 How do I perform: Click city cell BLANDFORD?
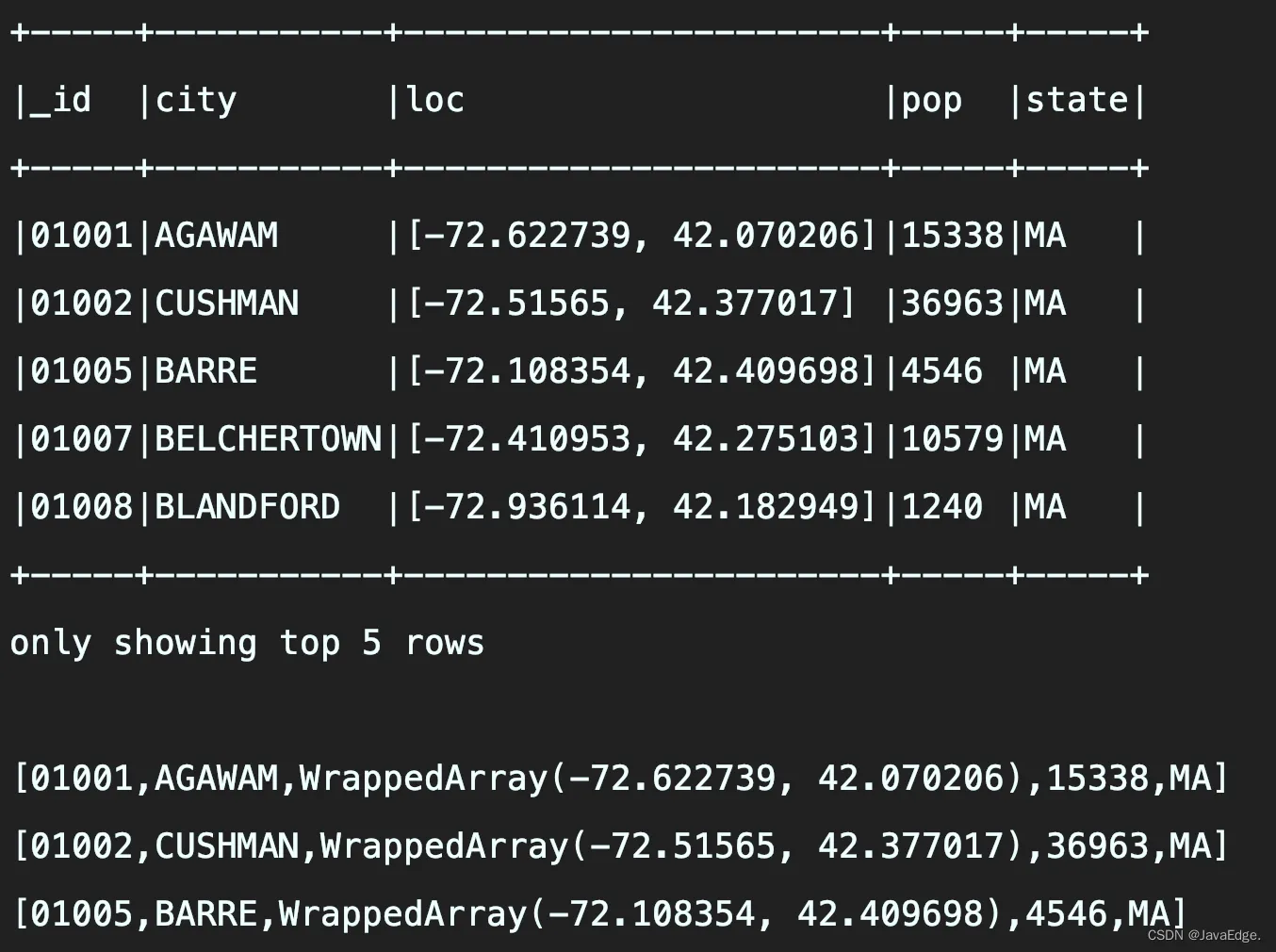point(247,507)
